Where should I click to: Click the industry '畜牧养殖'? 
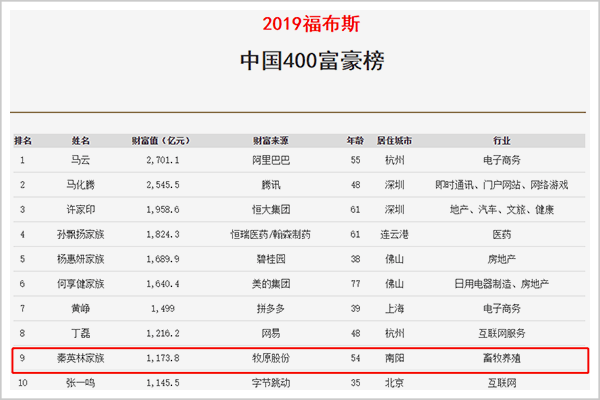point(502,358)
